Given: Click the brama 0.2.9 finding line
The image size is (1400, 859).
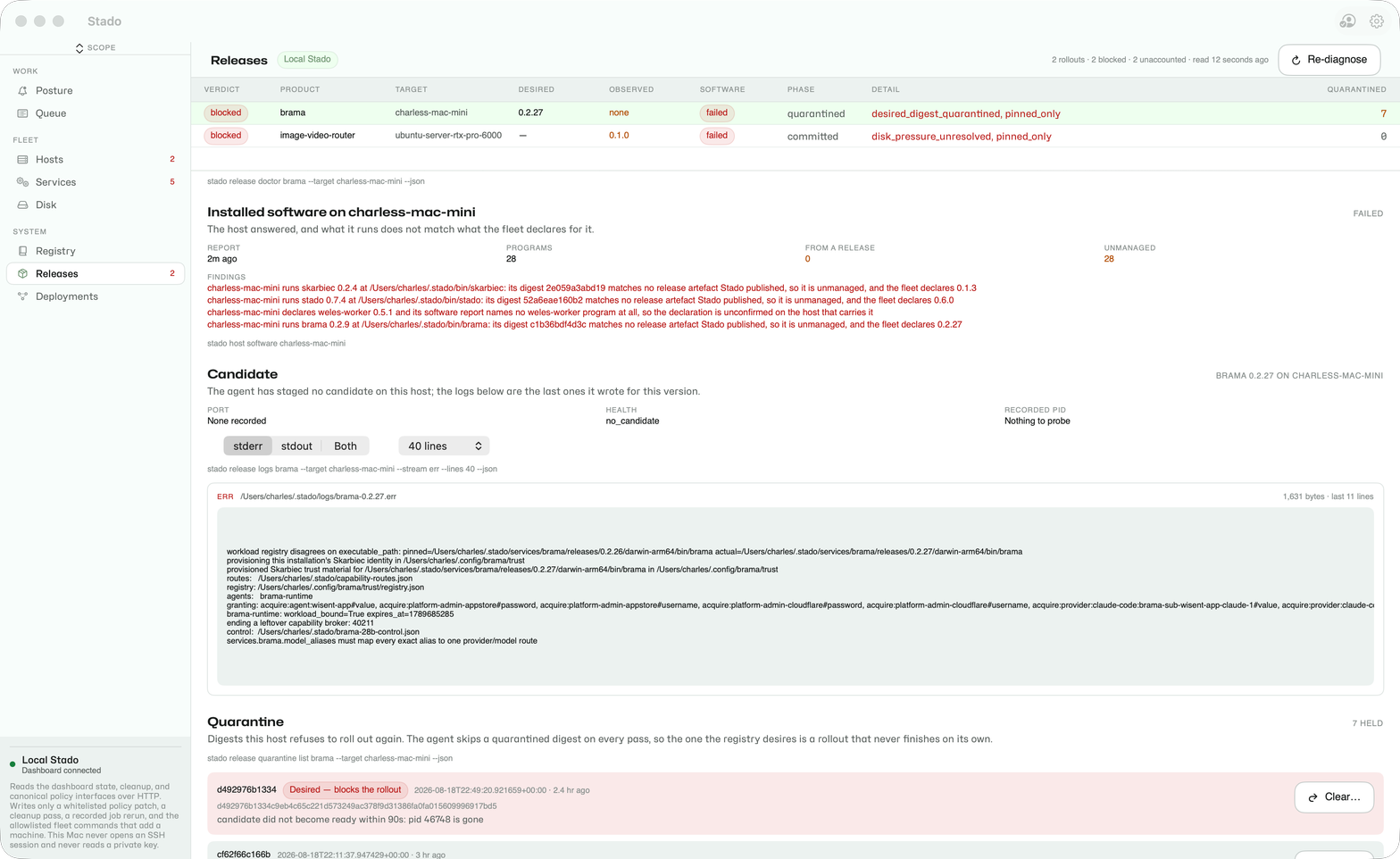Looking at the screenshot, I should click(585, 325).
